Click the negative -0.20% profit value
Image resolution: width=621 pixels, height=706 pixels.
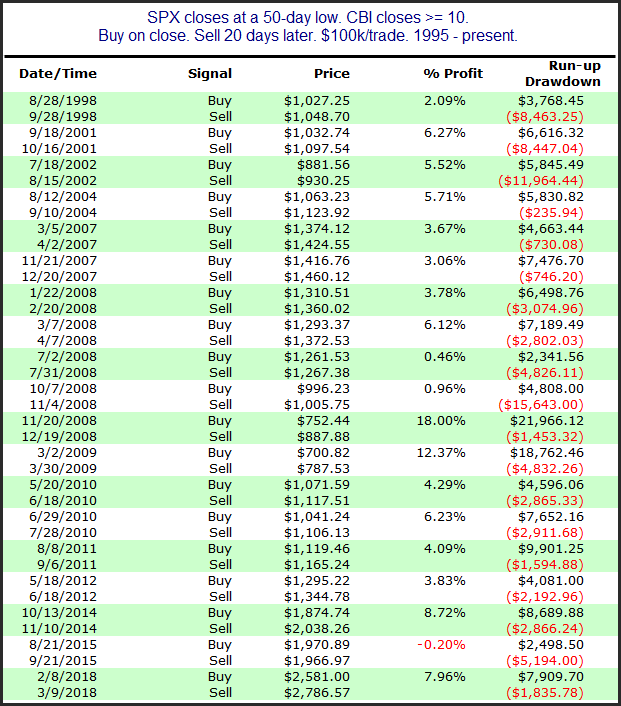[x=441, y=644]
